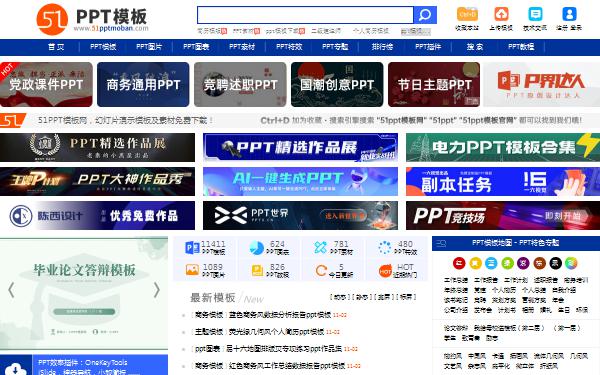Click the orange Ctrl+D bookmark folder icon
Screen dimensions: 600x375
pyautogui.click(x=467, y=14)
